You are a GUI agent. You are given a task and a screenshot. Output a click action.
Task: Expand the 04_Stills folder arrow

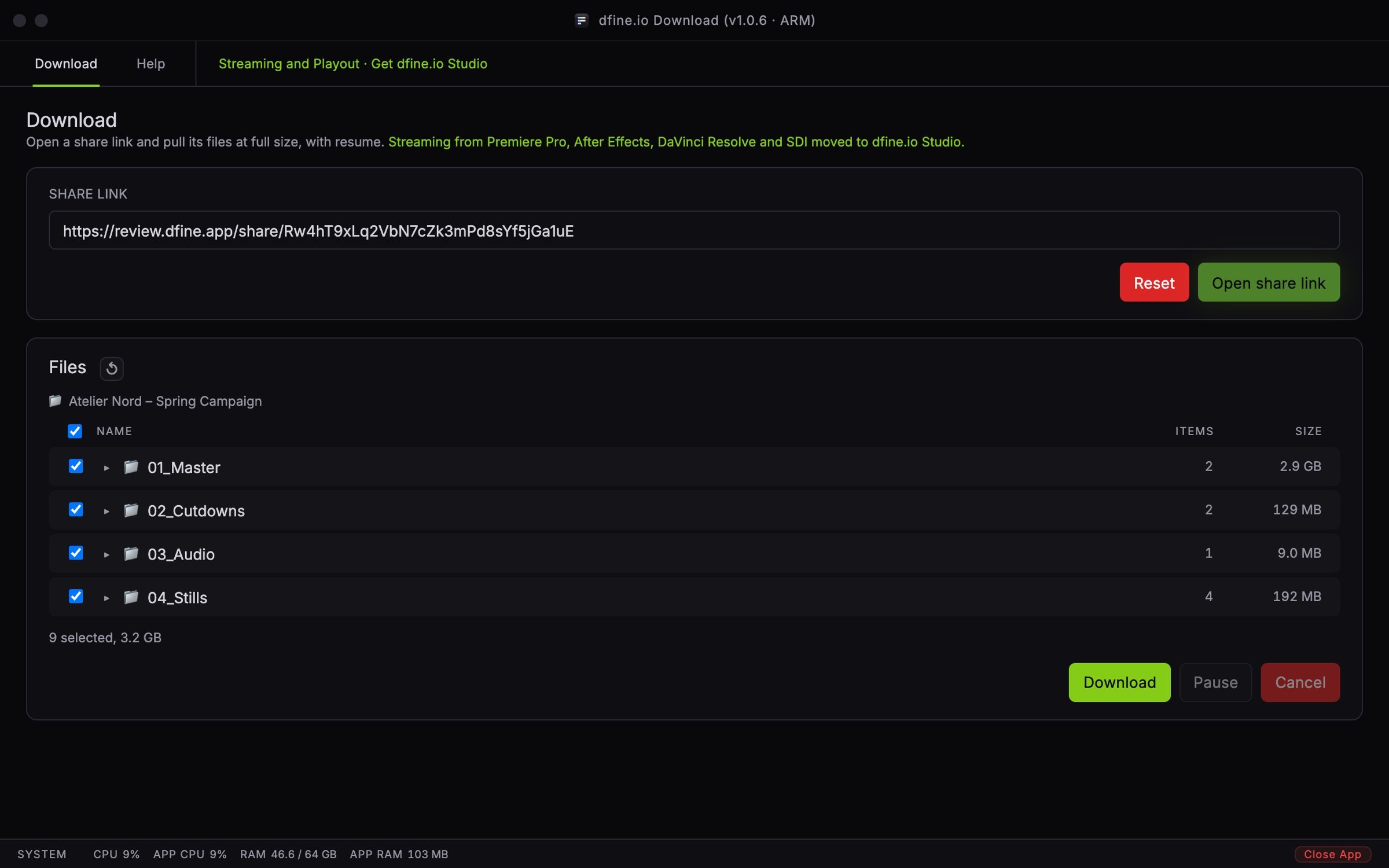(x=106, y=598)
